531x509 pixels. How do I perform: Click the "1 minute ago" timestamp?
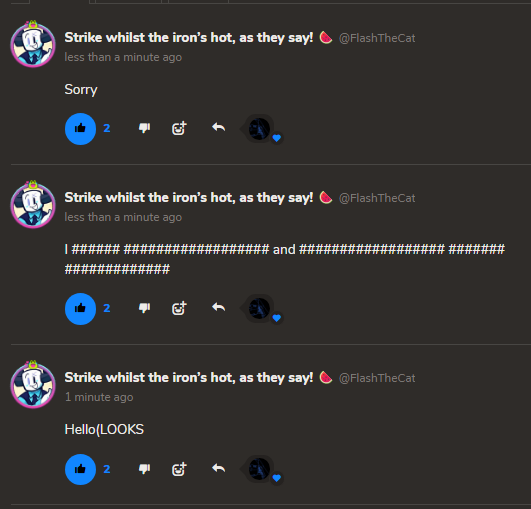pyautogui.click(x=99, y=397)
